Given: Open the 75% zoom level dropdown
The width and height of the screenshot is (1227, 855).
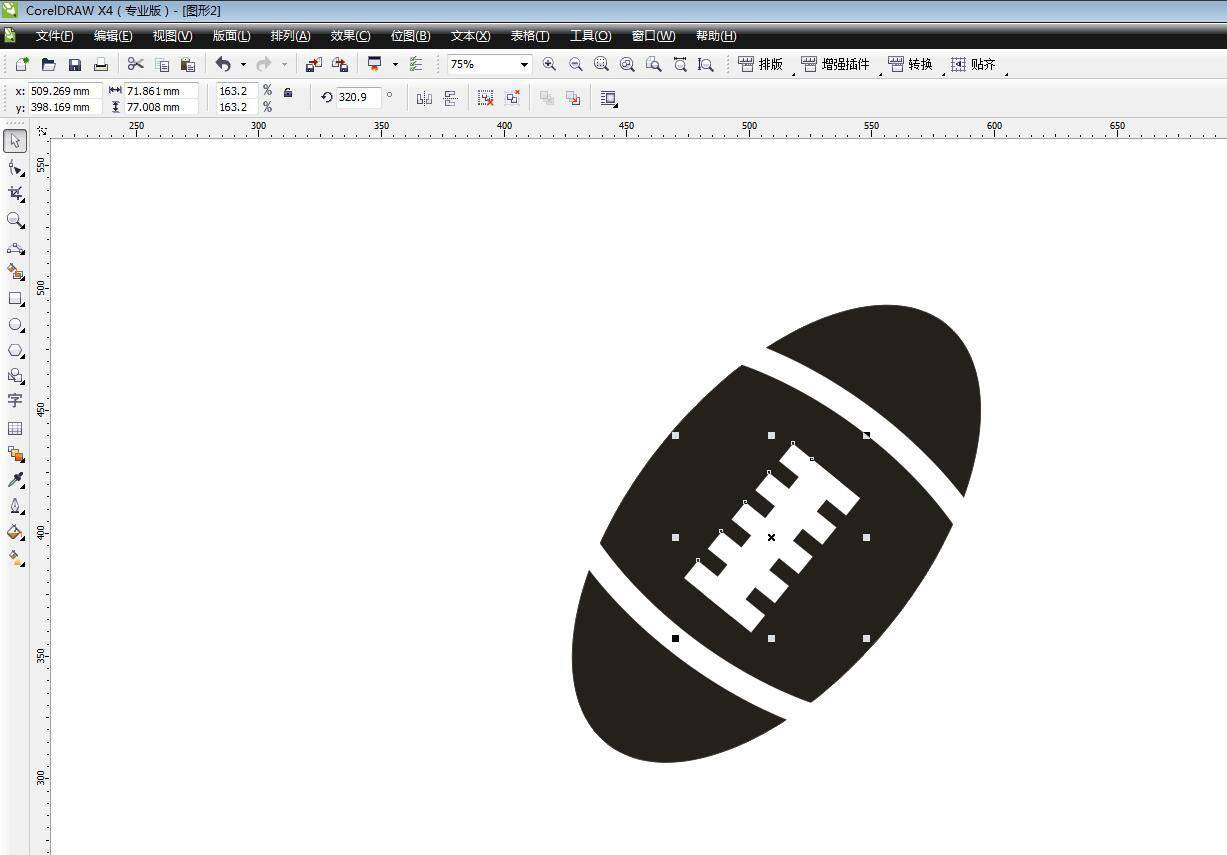Looking at the screenshot, I should coord(523,64).
